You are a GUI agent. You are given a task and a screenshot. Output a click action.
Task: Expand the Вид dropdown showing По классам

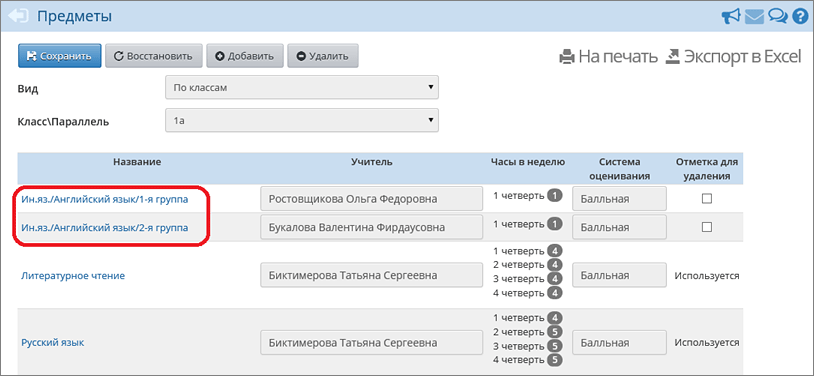pyautogui.click(x=302, y=87)
